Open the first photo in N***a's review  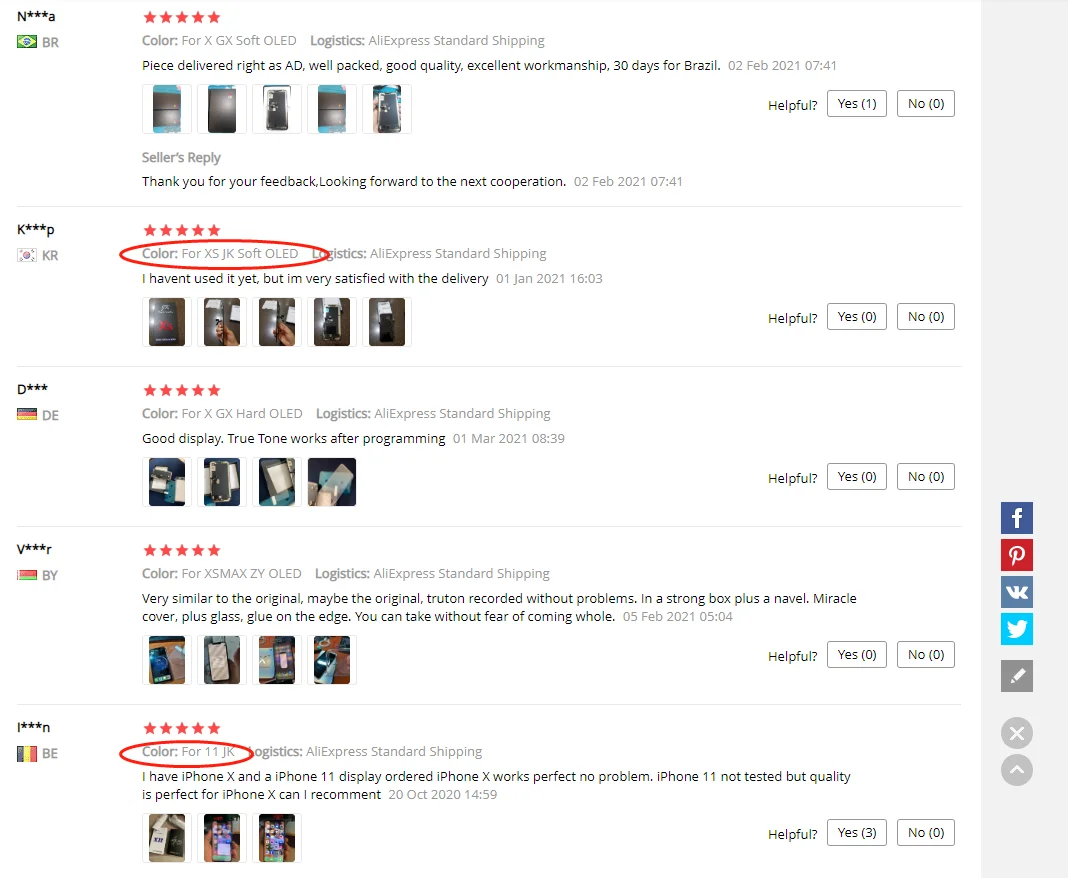(167, 109)
